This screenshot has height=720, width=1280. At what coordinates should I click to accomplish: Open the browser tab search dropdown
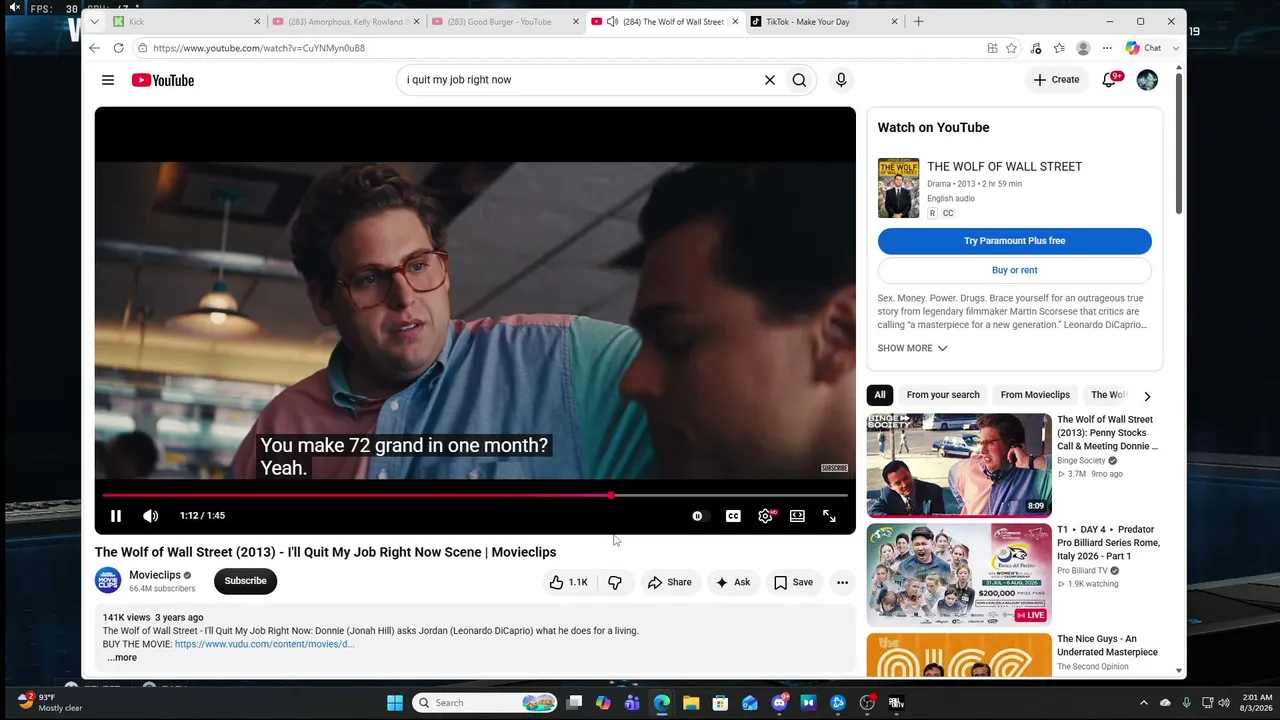tap(94, 21)
